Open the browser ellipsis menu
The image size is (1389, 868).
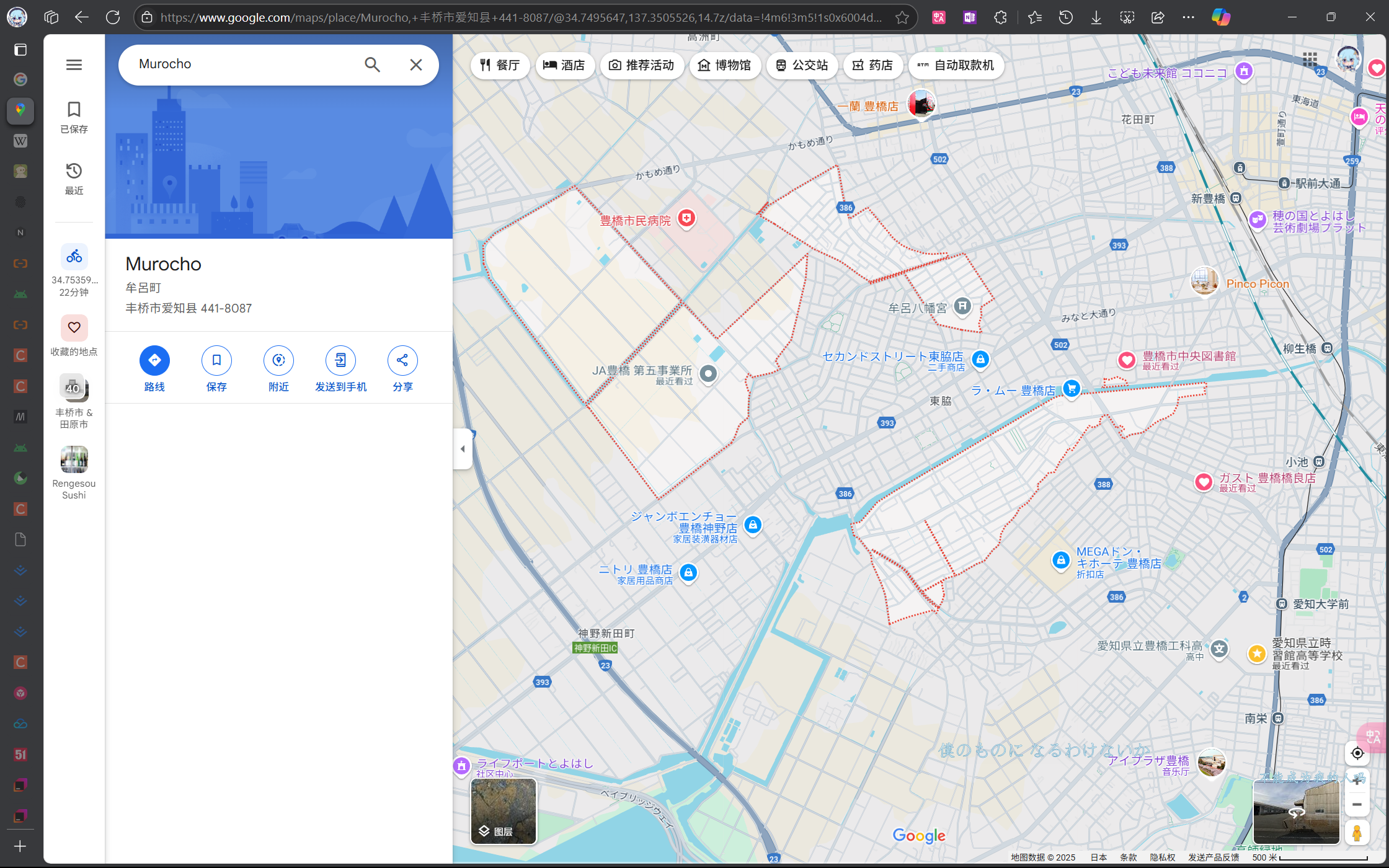(1188, 17)
